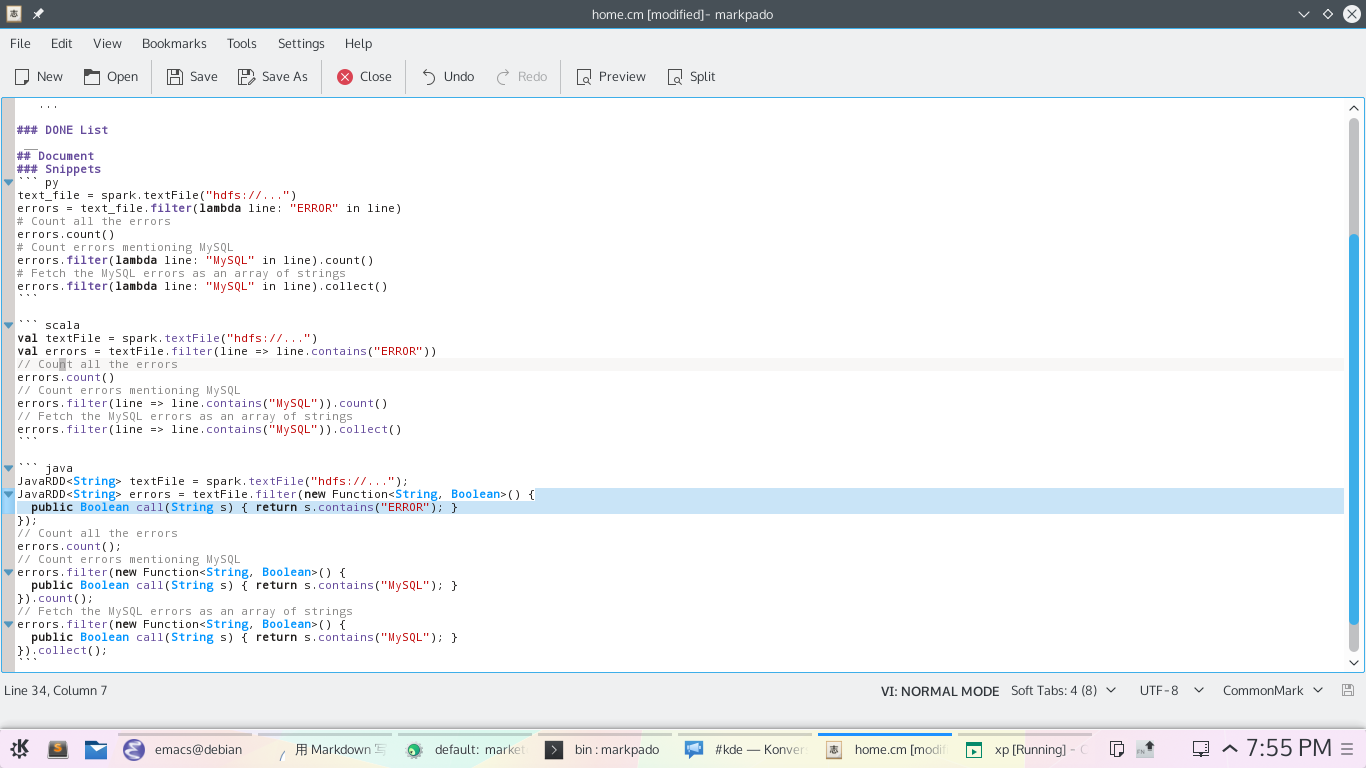Screen dimensions: 1366x768
Task: Open the File menu
Action: tap(20, 43)
